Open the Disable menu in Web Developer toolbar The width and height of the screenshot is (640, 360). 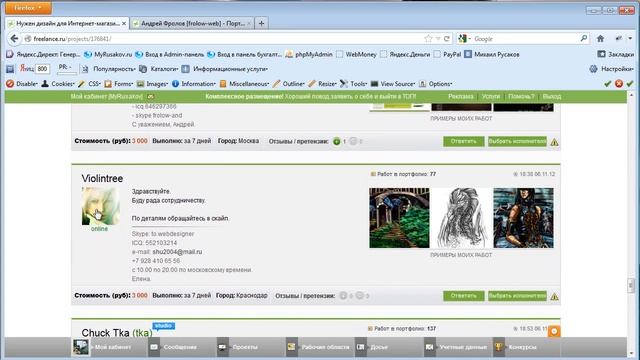tap(22, 84)
